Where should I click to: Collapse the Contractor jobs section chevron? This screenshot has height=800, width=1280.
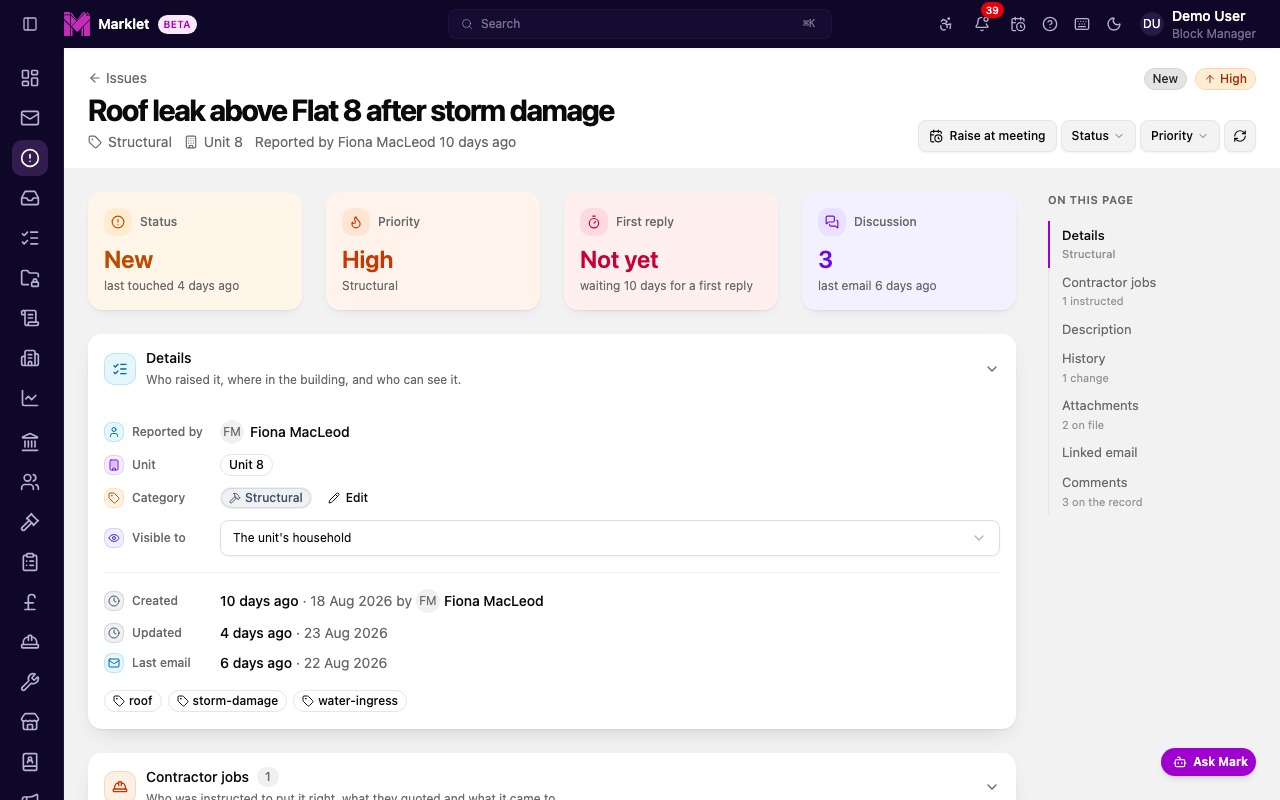(992, 787)
